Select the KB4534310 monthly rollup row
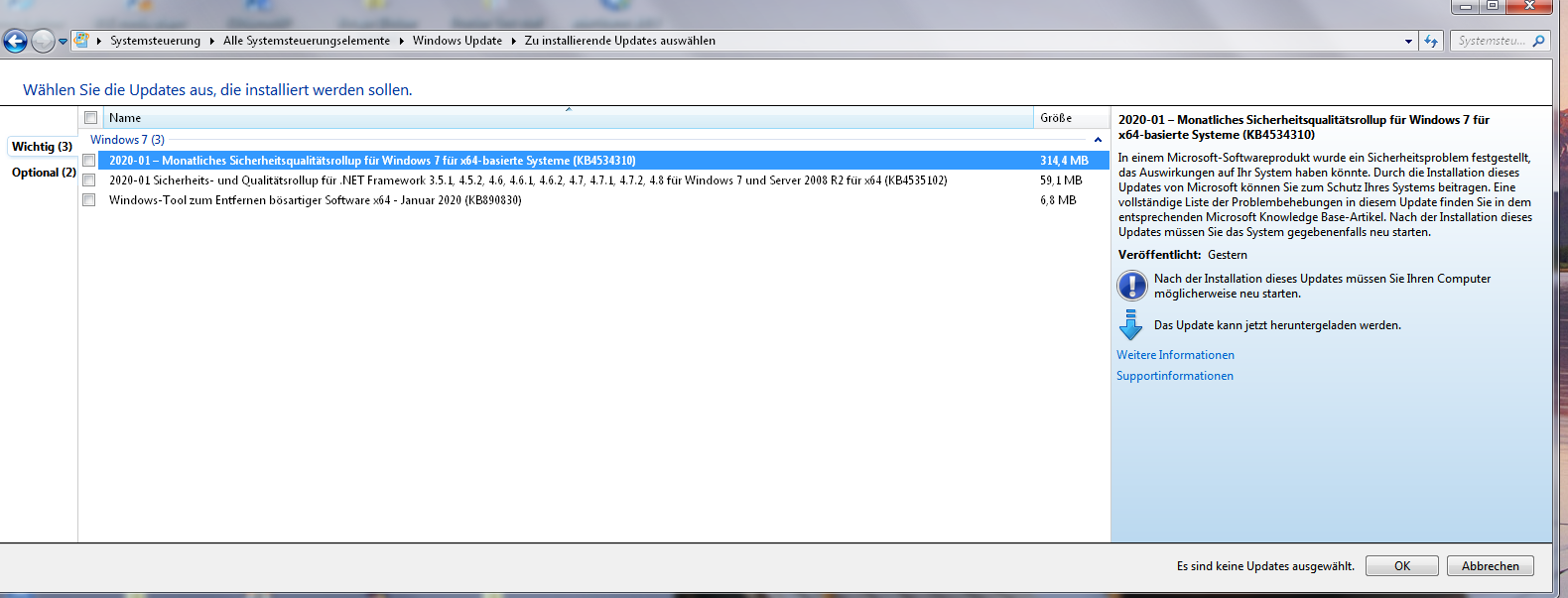 603,161
